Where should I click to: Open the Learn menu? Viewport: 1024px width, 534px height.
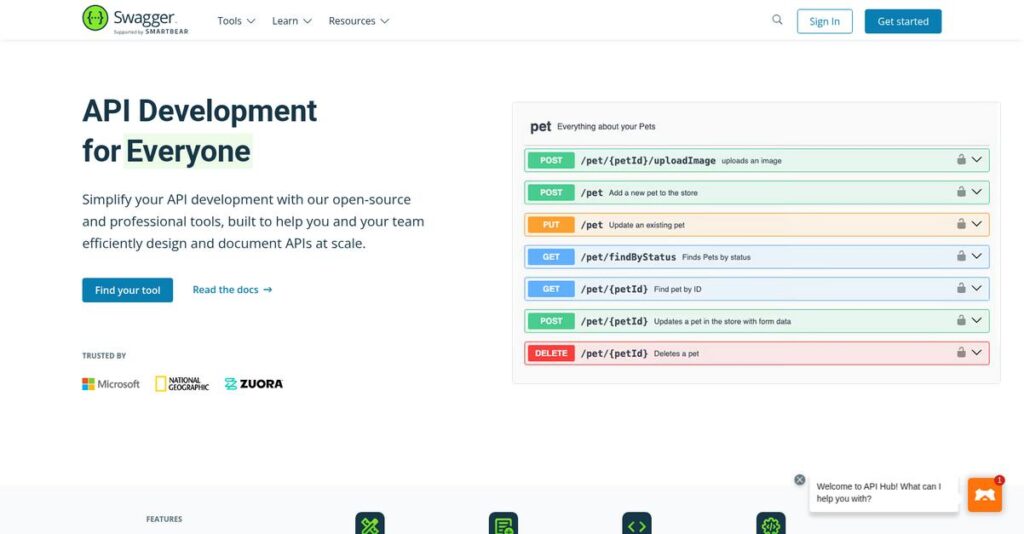292,21
